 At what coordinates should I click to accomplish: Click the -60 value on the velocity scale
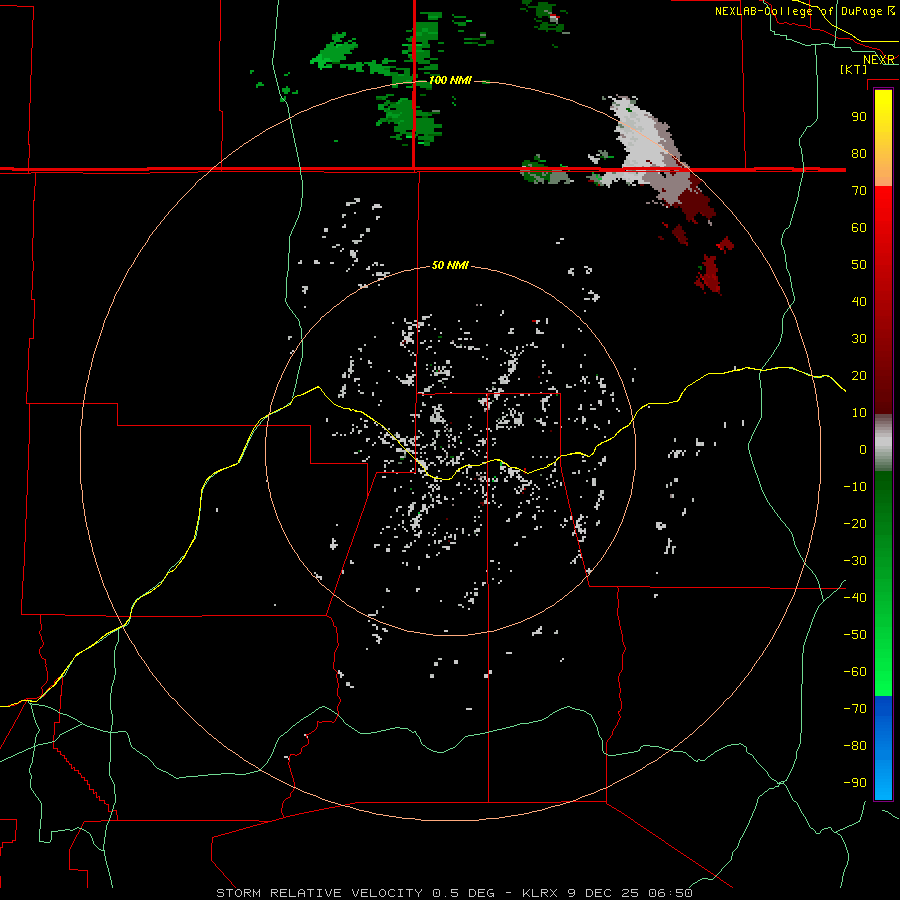(x=855, y=672)
